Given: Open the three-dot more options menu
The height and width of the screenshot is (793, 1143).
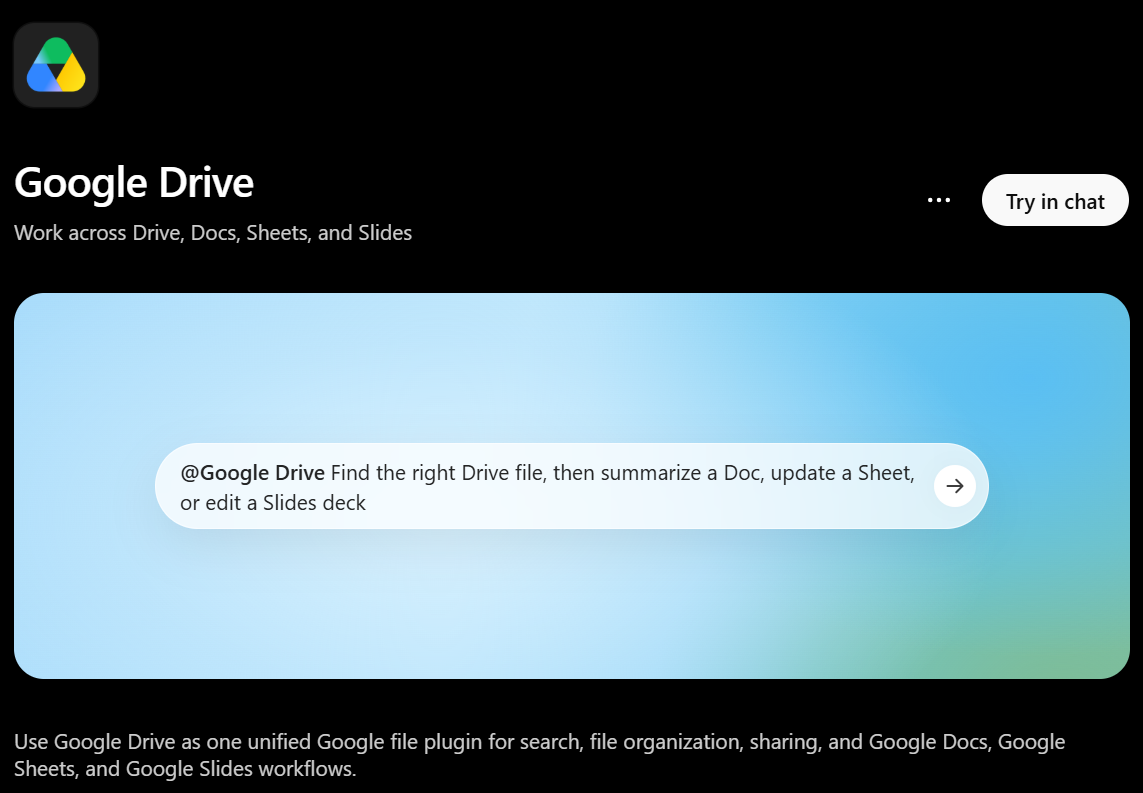Looking at the screenshot, I should (938, 200).
